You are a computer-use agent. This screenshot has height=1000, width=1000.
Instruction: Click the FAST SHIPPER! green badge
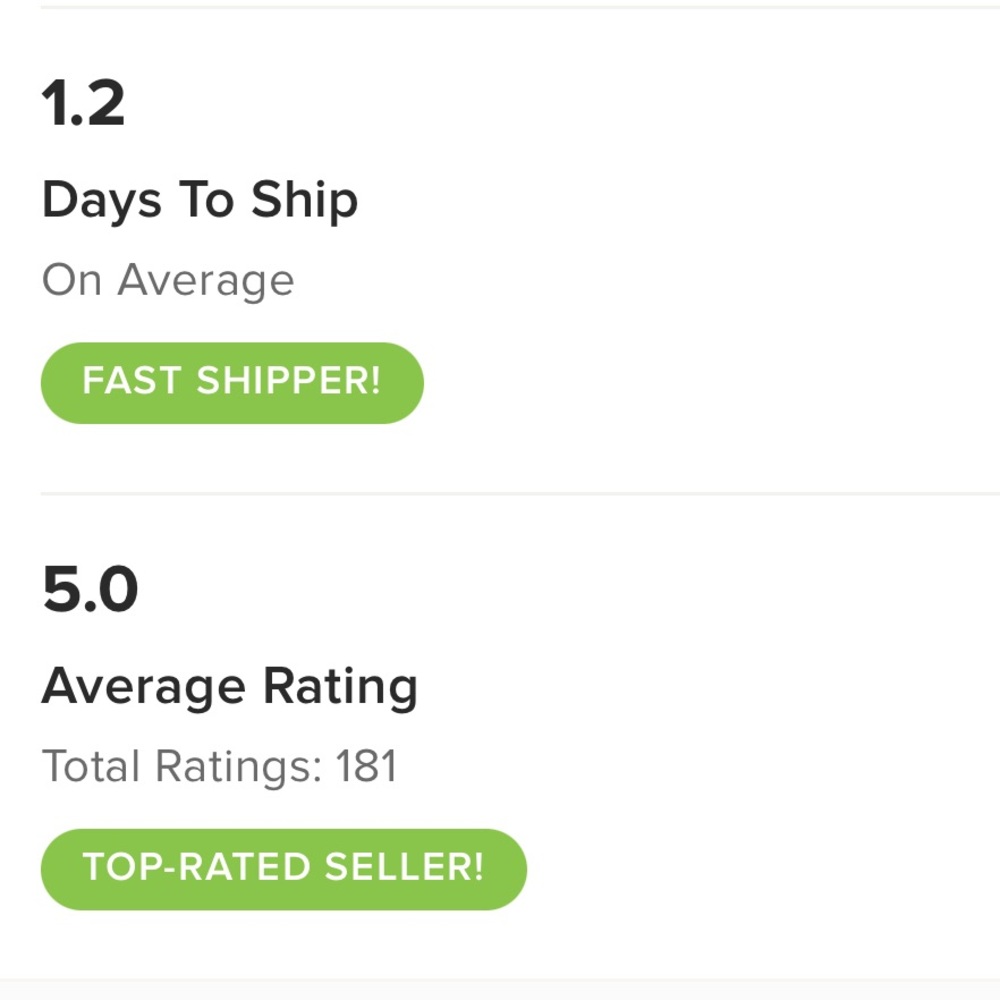click(x=231, y=382)
